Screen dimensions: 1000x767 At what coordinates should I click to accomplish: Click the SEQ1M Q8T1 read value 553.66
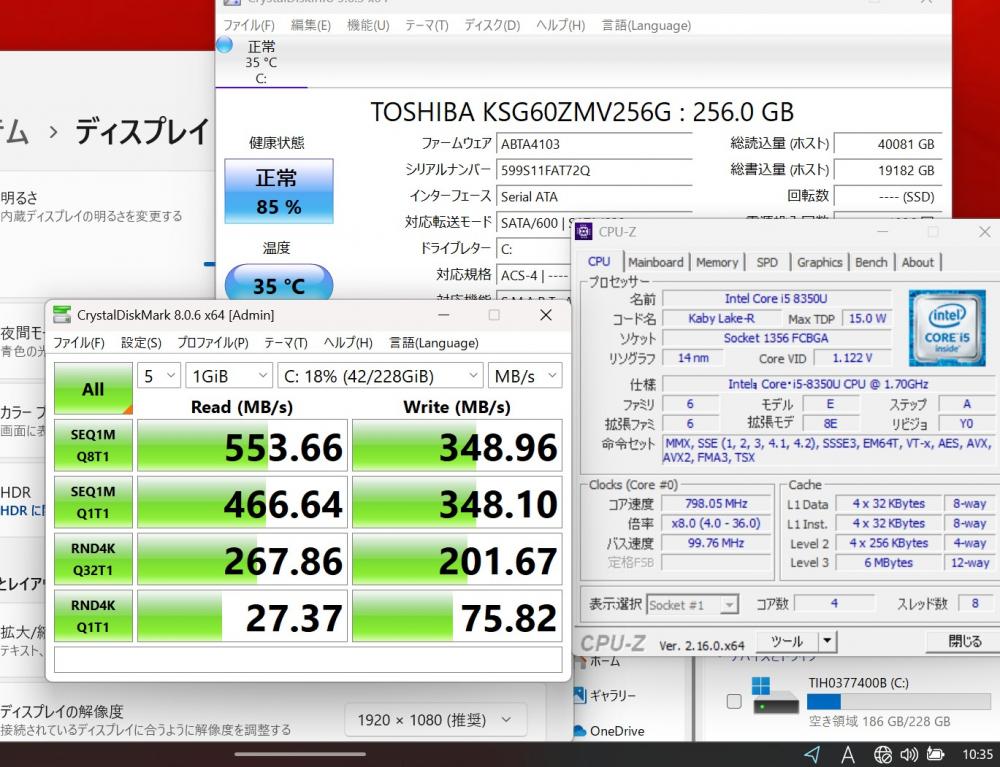243,446
